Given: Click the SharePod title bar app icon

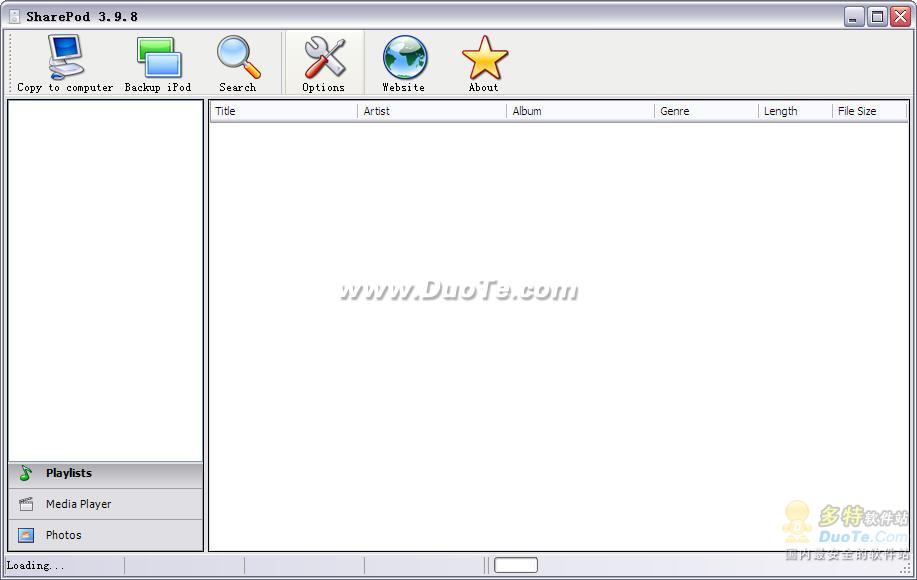Looking at the screenshot, I should click(14, 16).
